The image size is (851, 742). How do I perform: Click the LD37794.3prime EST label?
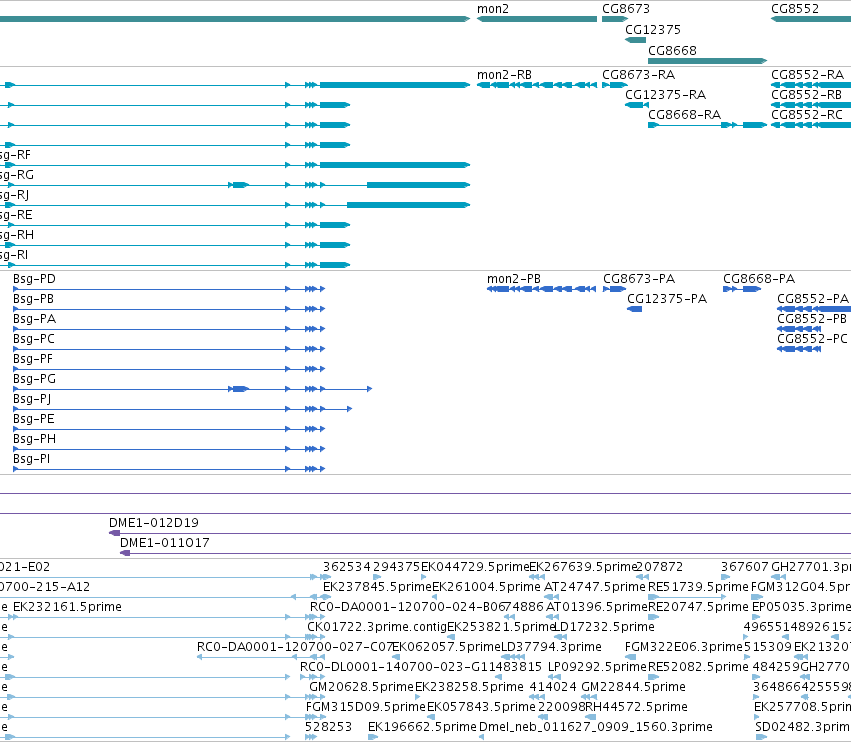pyautogui.click(x=550, y=647)
